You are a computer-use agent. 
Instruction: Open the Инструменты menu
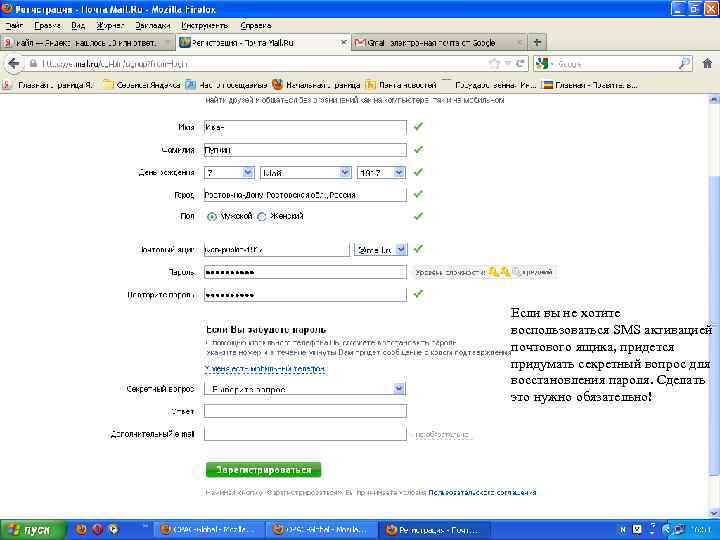pos(205,26)
